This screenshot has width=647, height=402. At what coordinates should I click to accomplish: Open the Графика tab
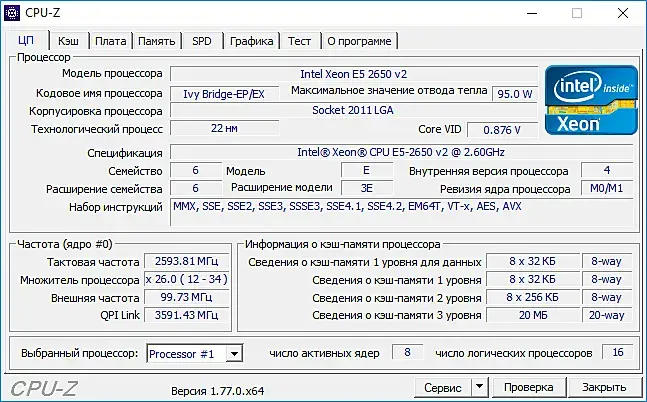click(251, 41)
